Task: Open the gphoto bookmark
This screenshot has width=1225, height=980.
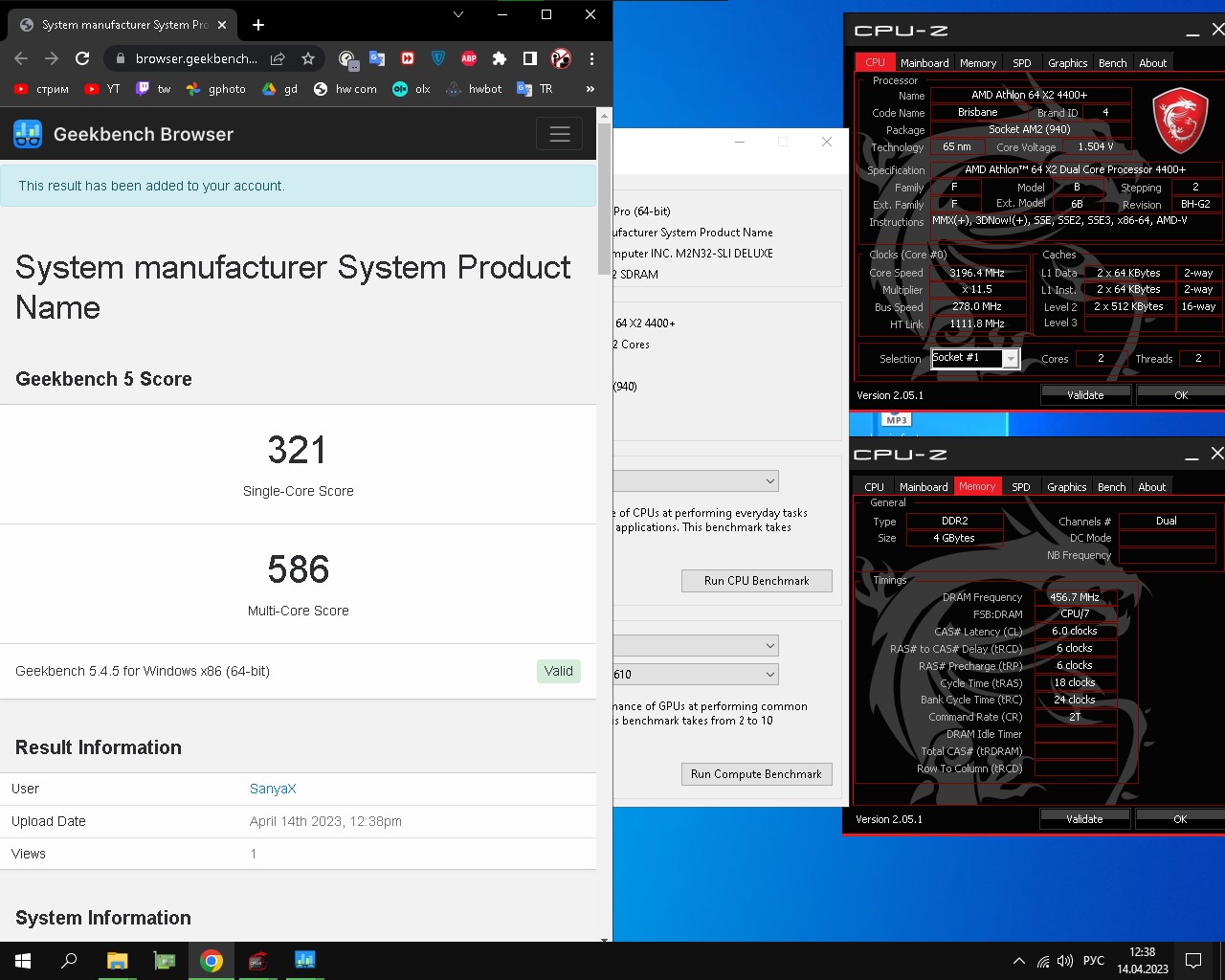Action: click(x=215, y=89)
